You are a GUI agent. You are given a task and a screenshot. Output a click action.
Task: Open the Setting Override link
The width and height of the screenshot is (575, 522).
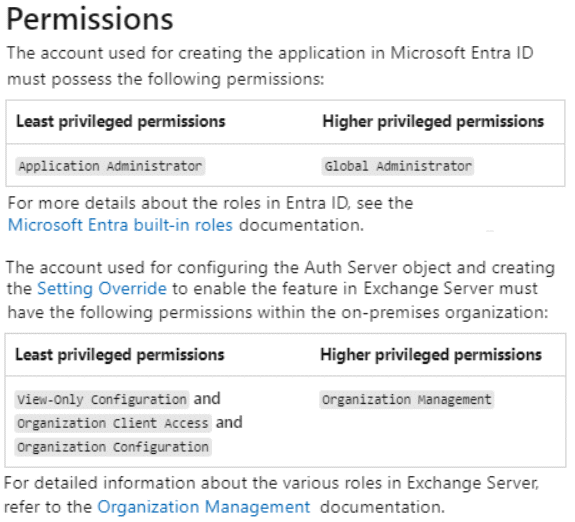(x=102, y=288)
